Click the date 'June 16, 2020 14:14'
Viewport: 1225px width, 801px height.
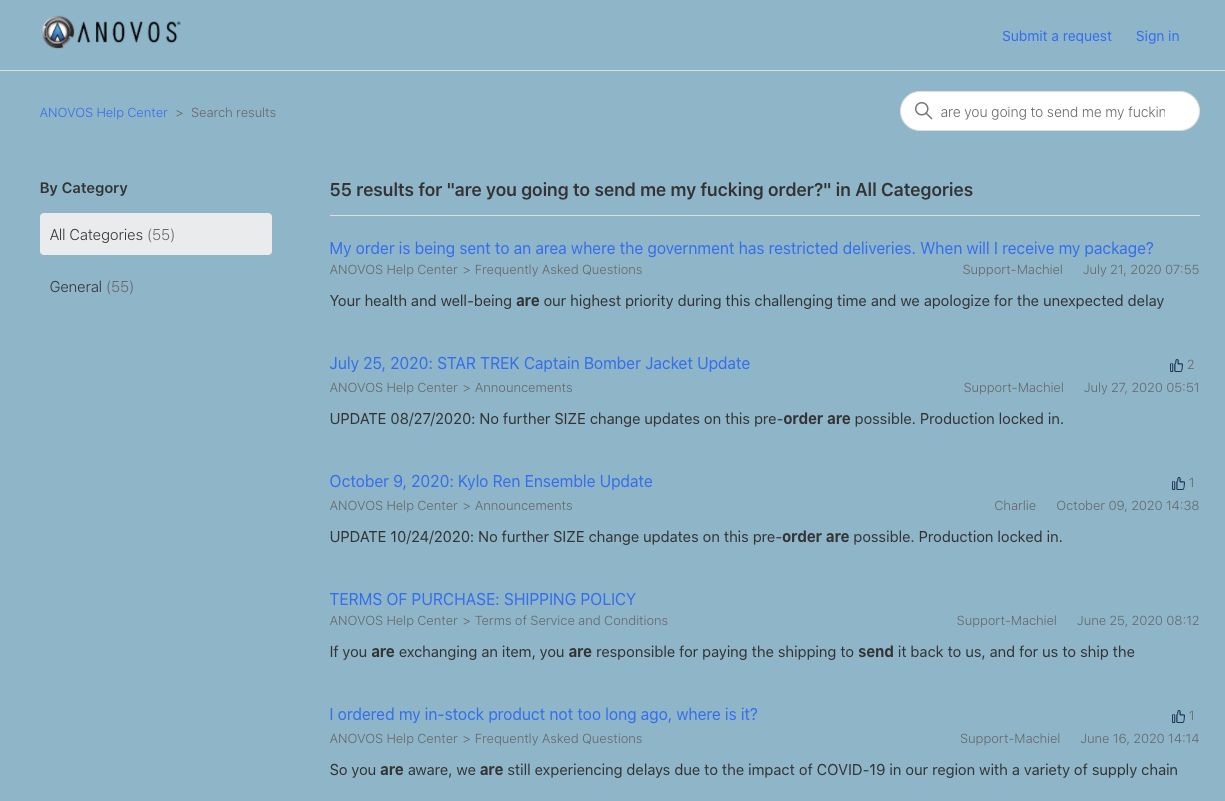pos(1140,739)
